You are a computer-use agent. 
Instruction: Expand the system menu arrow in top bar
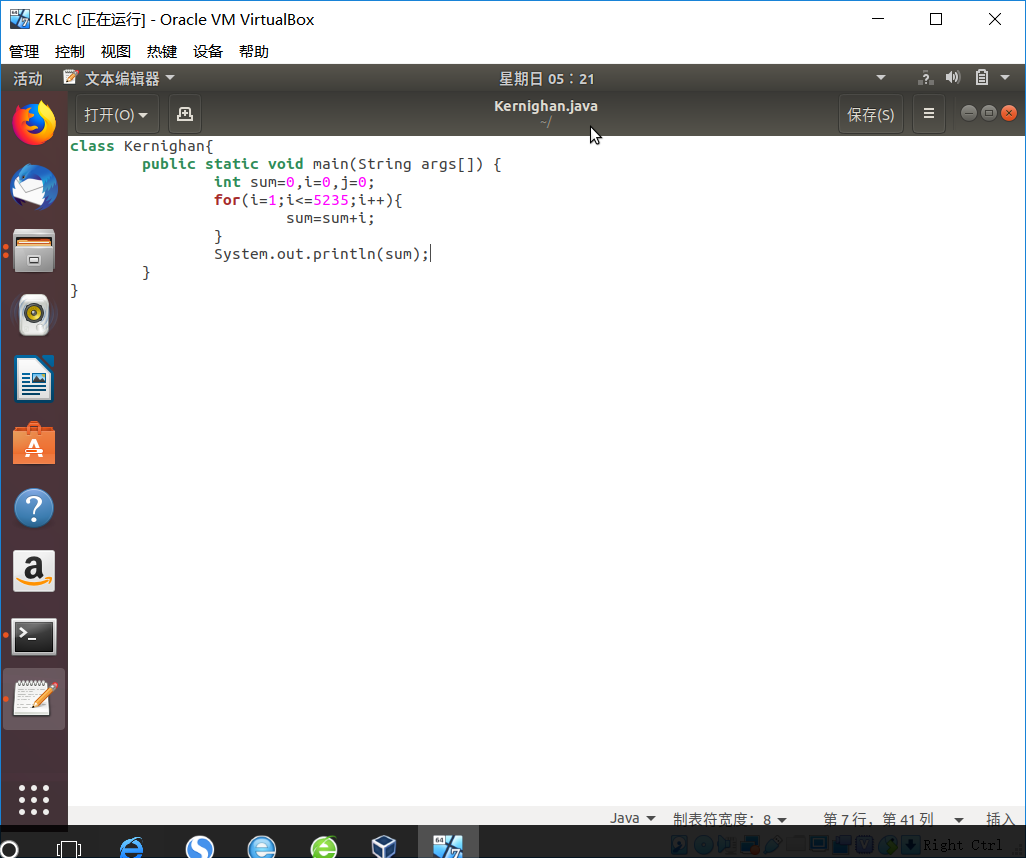pyautogui.click(x=1005, y=78)
